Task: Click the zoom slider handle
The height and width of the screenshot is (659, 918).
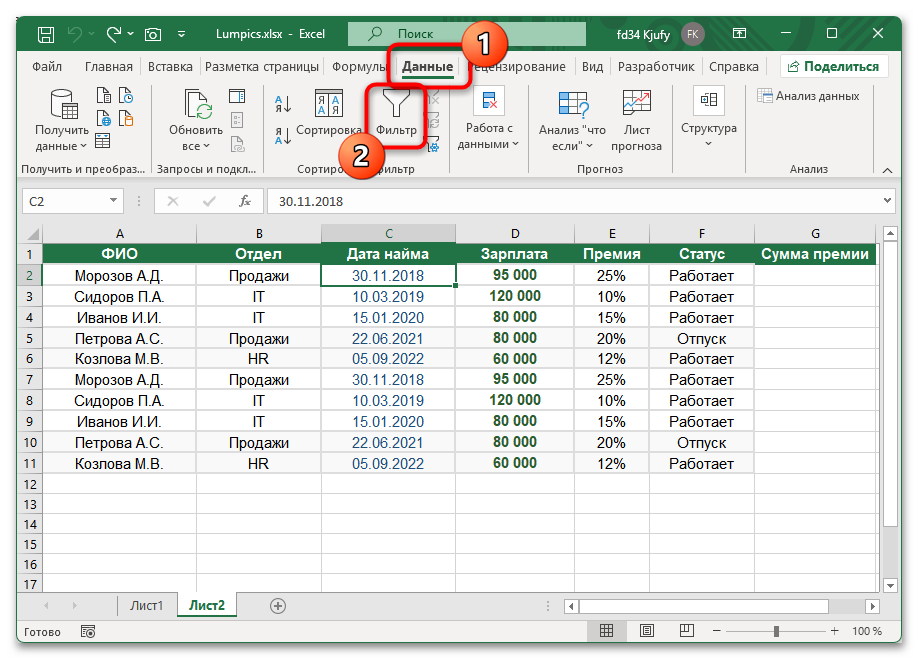Action: [777, 632]
